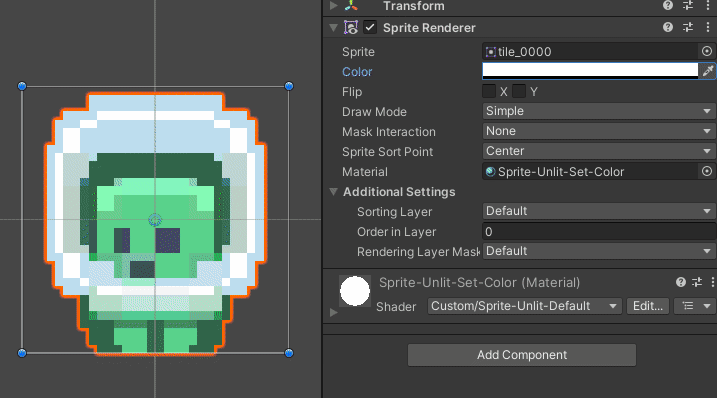
Task: Open the white Color swatch picker
Action: (x=590, y=71)
